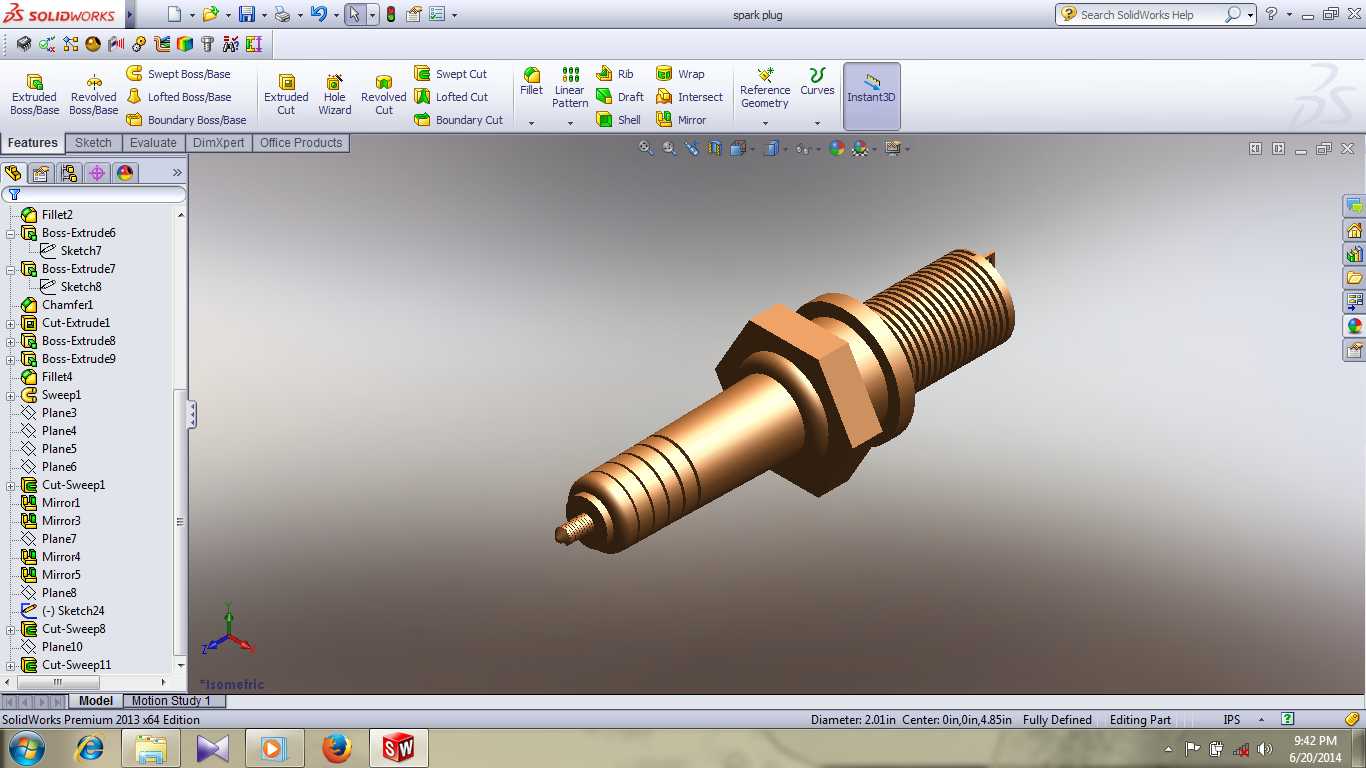Select Plane5 in the feature tree
The width and height of the screenshot is (1366, 768).
(59, 449)
